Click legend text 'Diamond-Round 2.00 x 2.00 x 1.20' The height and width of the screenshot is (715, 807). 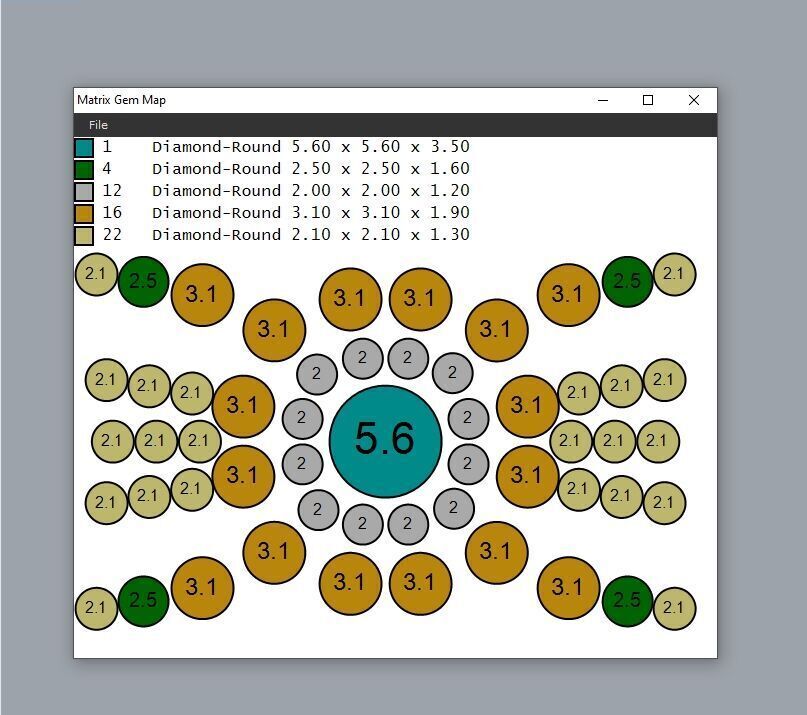[x=311, y=191]
